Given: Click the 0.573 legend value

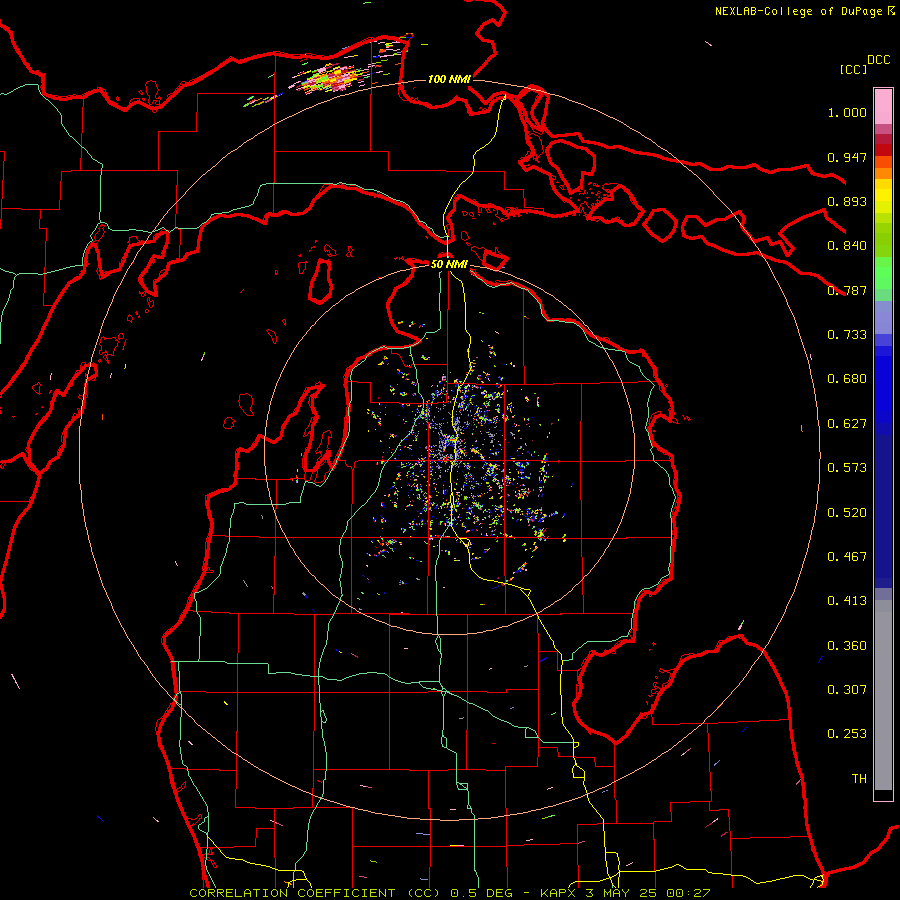Looking at the screenshot, I should pyautogui.click(x=847, y=468).
